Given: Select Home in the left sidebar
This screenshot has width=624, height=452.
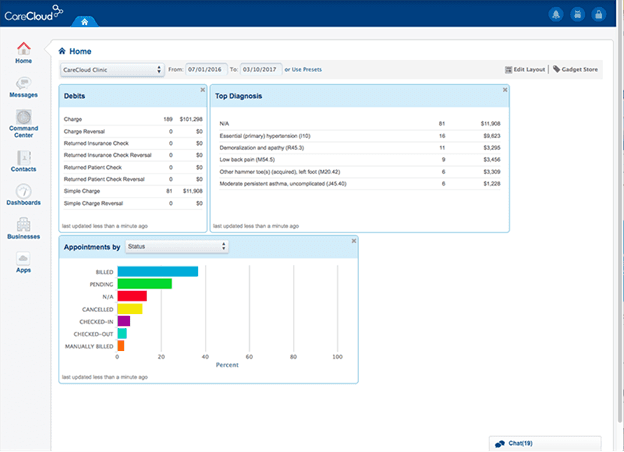Looking at the screenshot, I should pos(23,52).
